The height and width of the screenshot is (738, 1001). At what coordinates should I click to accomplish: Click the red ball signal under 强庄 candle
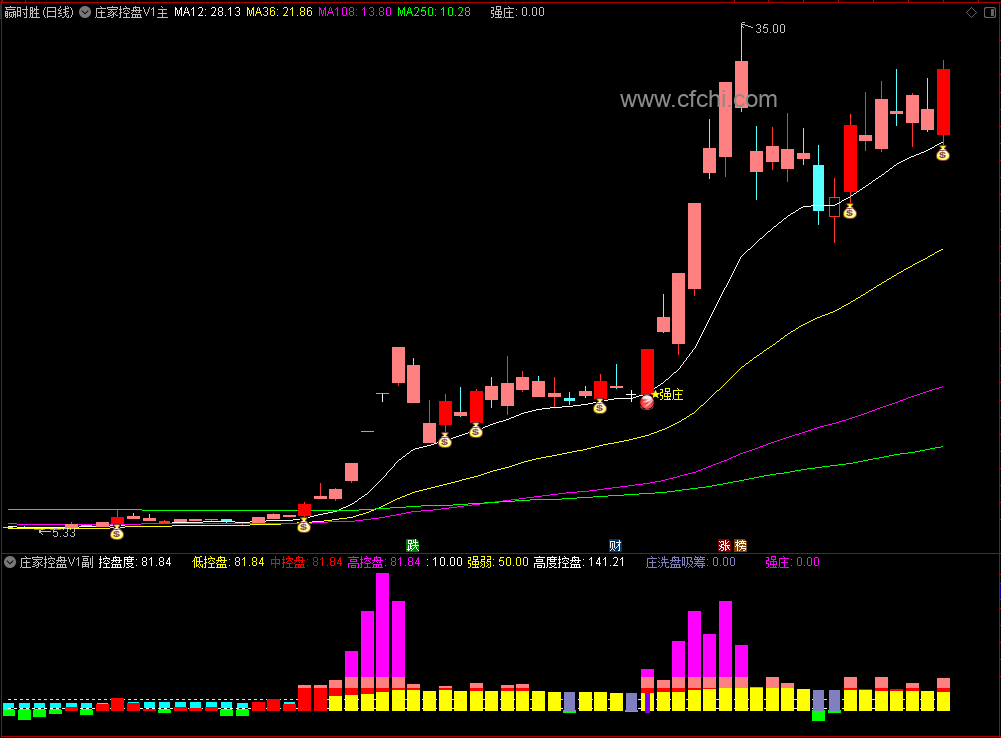point(647,402)
